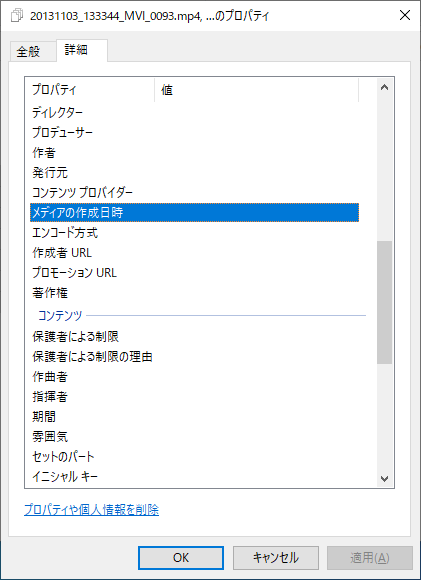Select the 発行元 property row
Screen dimensions: 421x580
coord(194,172)
